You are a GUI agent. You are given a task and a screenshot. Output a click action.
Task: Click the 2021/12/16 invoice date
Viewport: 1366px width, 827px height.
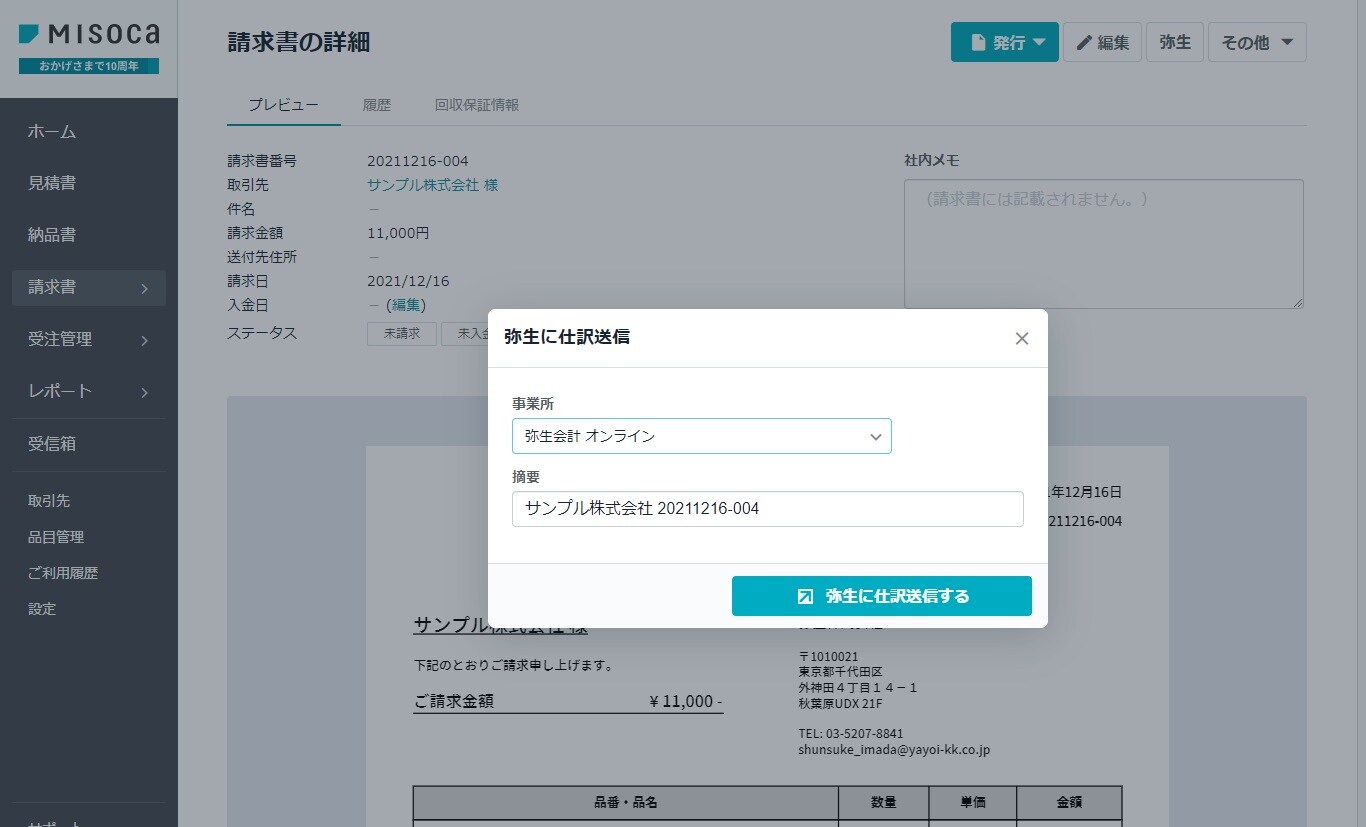[x=408, y=281]
